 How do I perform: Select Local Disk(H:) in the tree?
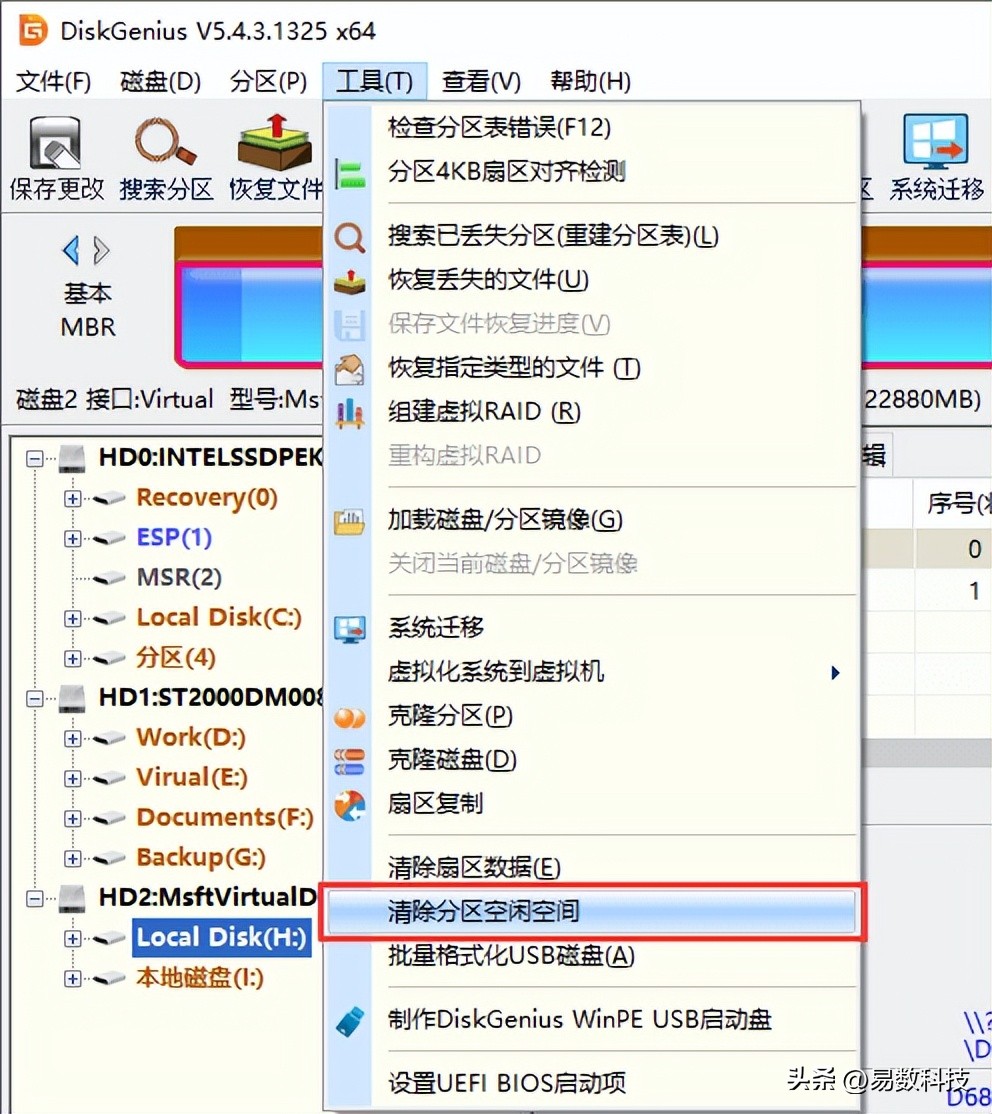(222, 938)
